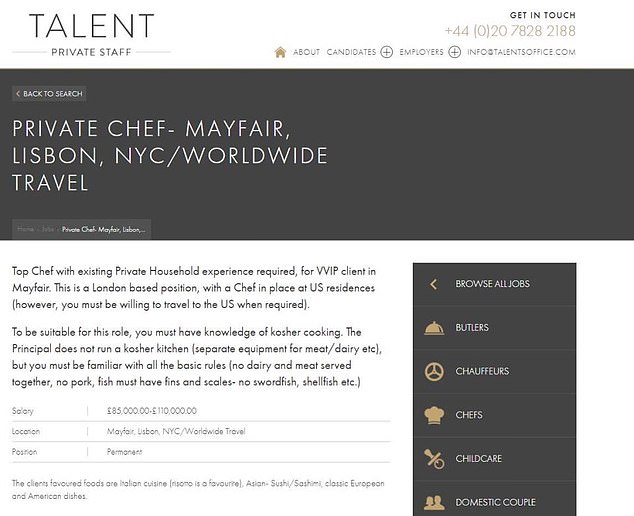The height and width of the screenshot is (516, 634).
Task: Select the Childcare pacifier icon
Action: [434, 459]
